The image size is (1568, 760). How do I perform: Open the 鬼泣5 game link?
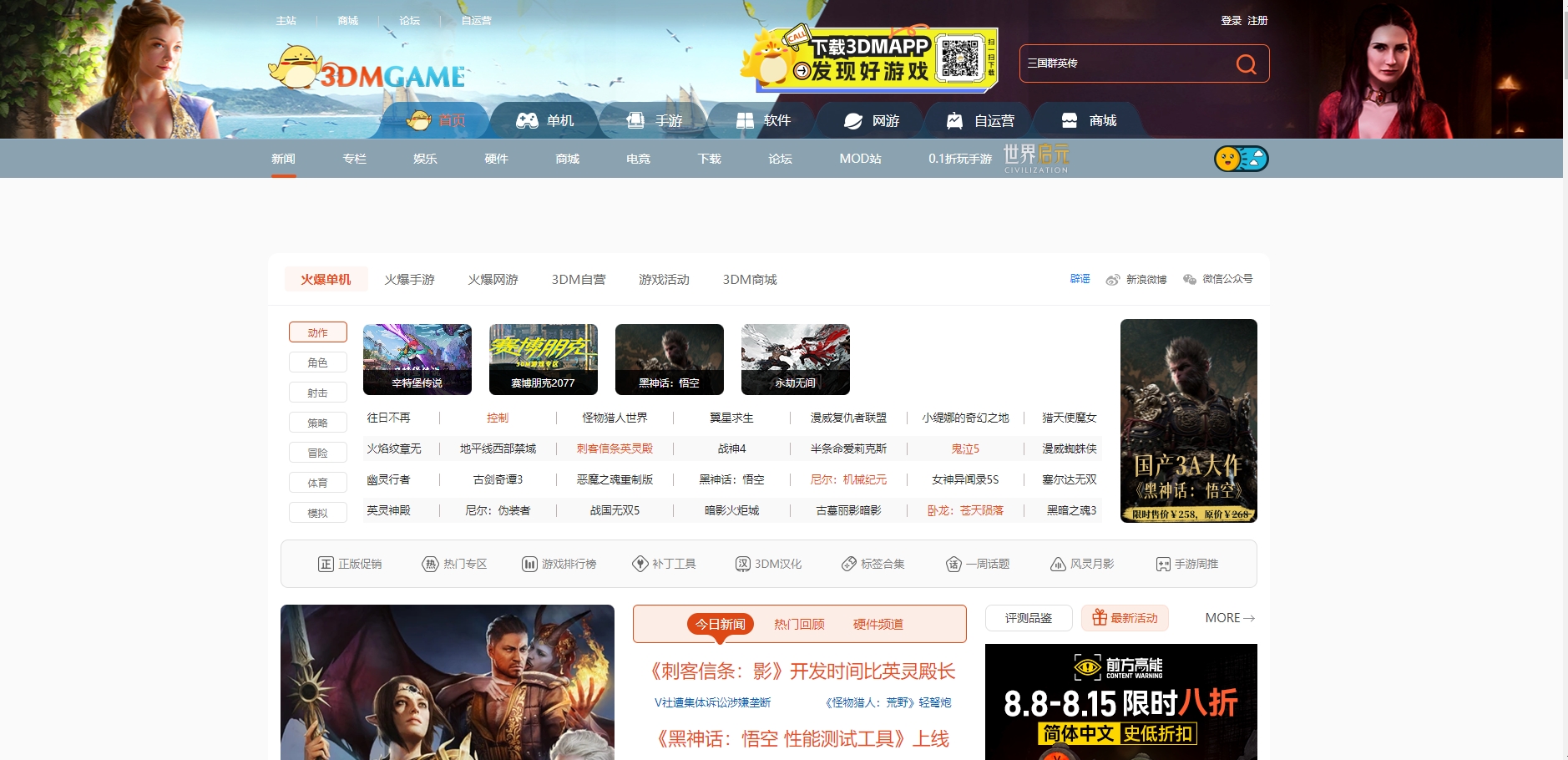tap(965, 448)
